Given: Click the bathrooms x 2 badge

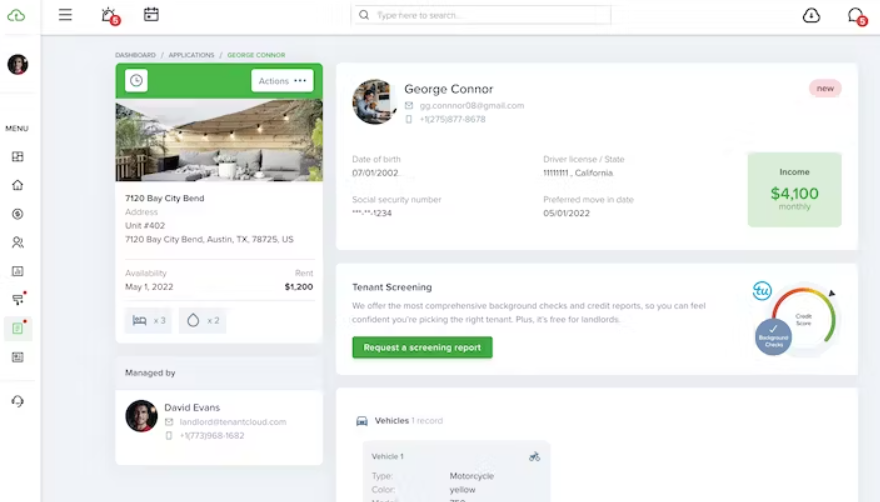Looking at the screenshot, I should tap(203, 321).
